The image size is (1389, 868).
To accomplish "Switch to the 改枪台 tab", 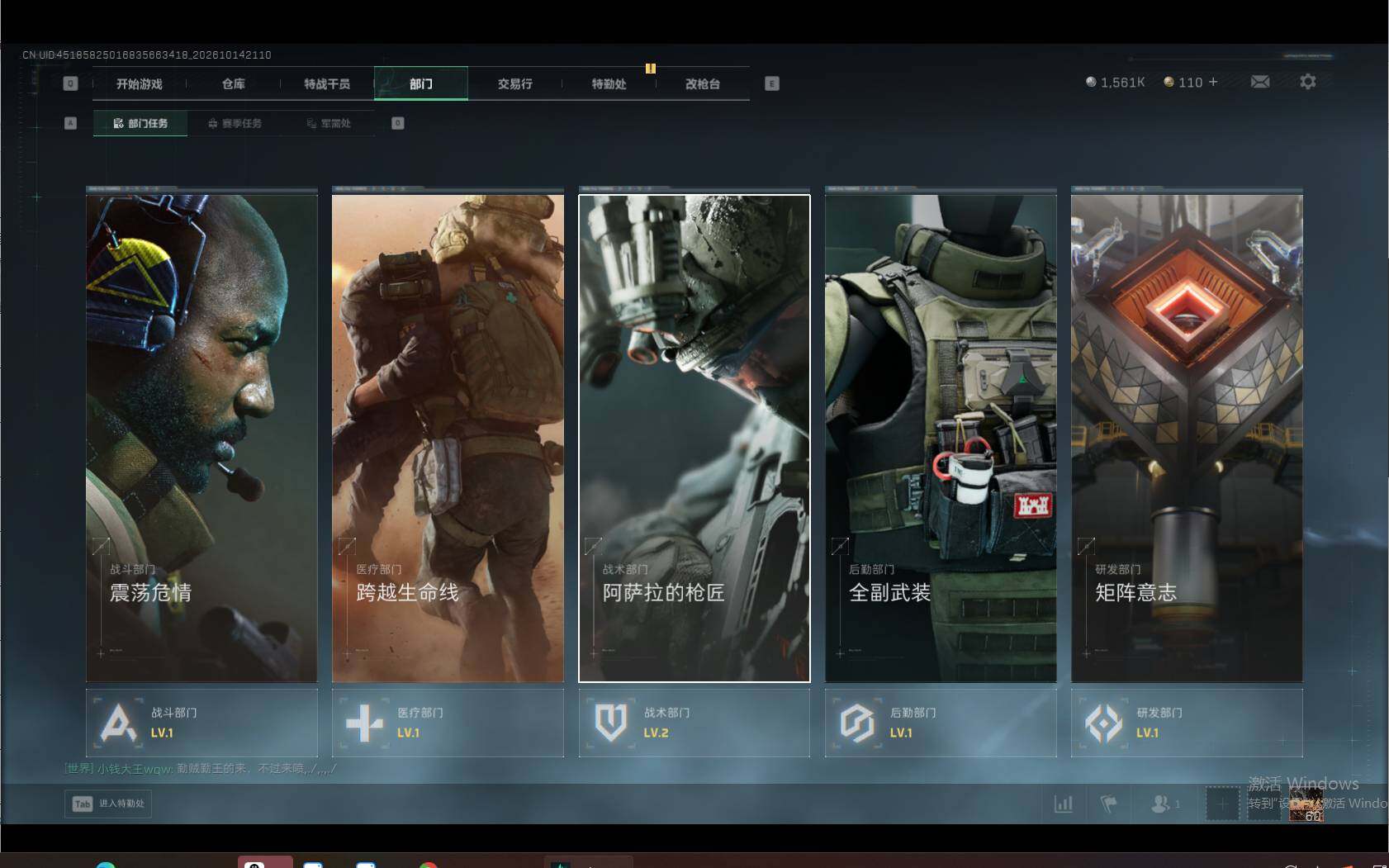I will pyautogui.click(x=703, y=83).
